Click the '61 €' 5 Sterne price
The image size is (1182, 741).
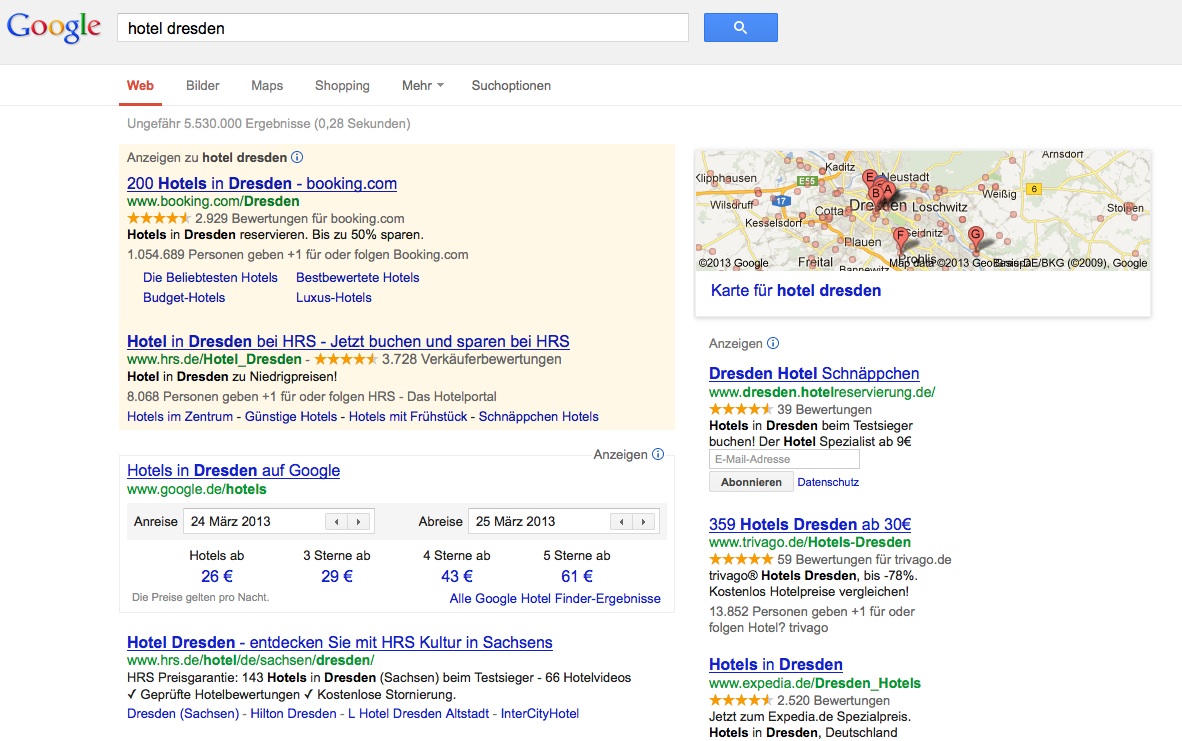coord(577,576)
